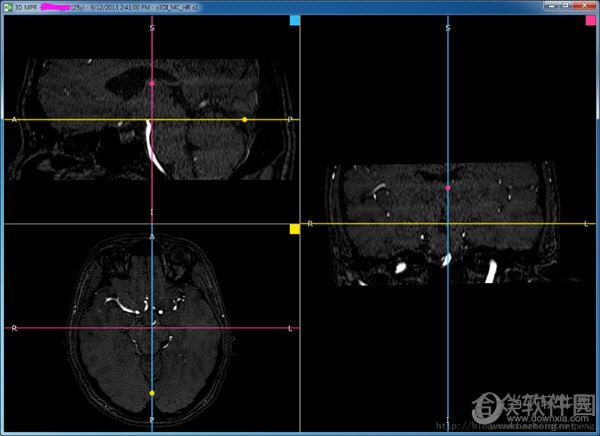Click the bright middle cerebral artery in axial image
Viewport: 600px width, 436px height.
[x=123, y=306]
